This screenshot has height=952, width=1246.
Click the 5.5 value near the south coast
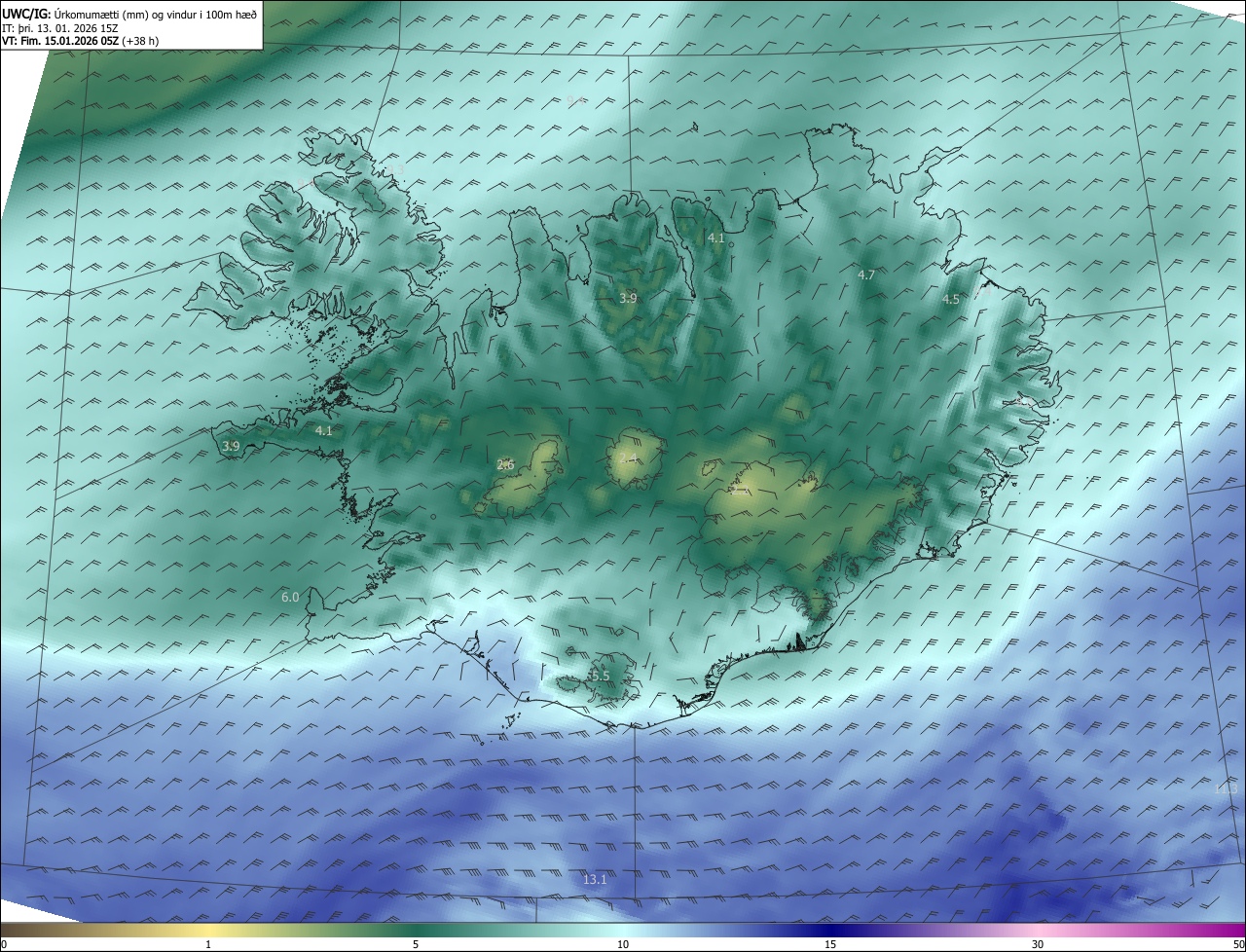coord(600,676)
